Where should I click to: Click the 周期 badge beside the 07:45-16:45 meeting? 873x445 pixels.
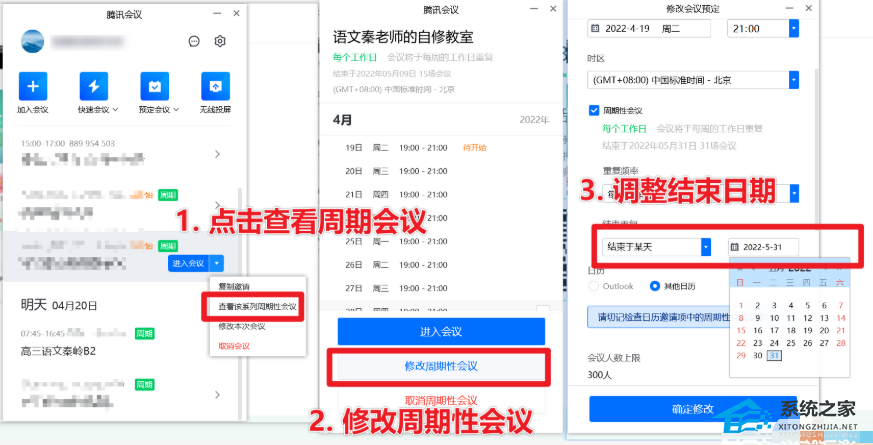[144, 334]
